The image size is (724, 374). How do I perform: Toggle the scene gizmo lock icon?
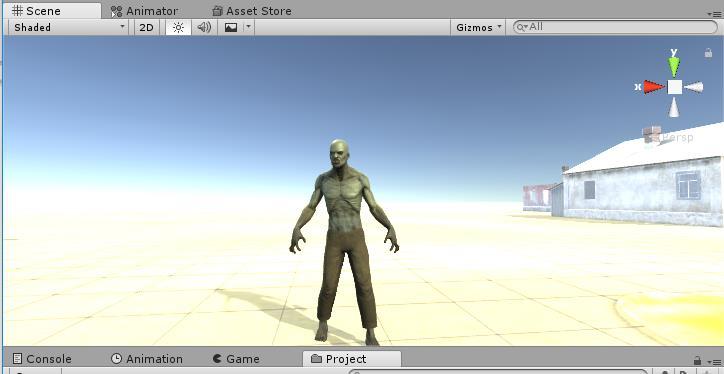click(708, 53)
